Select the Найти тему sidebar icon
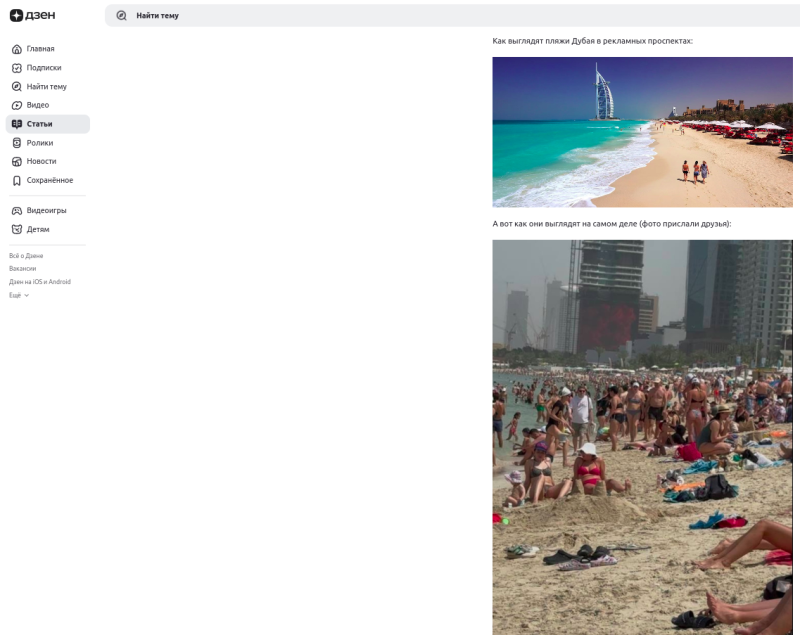 (x=17, y=87)
